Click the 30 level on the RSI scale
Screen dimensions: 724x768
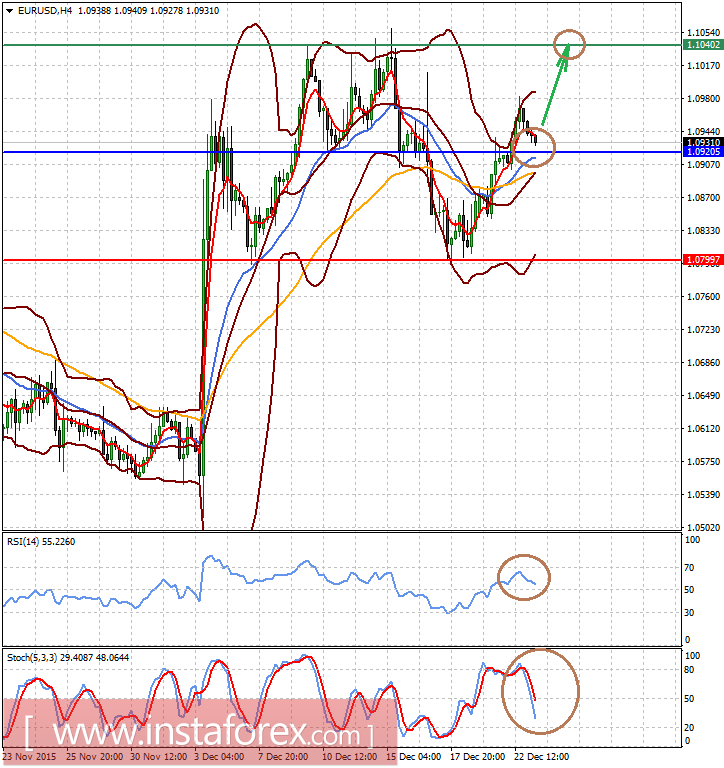click(689, 613)
